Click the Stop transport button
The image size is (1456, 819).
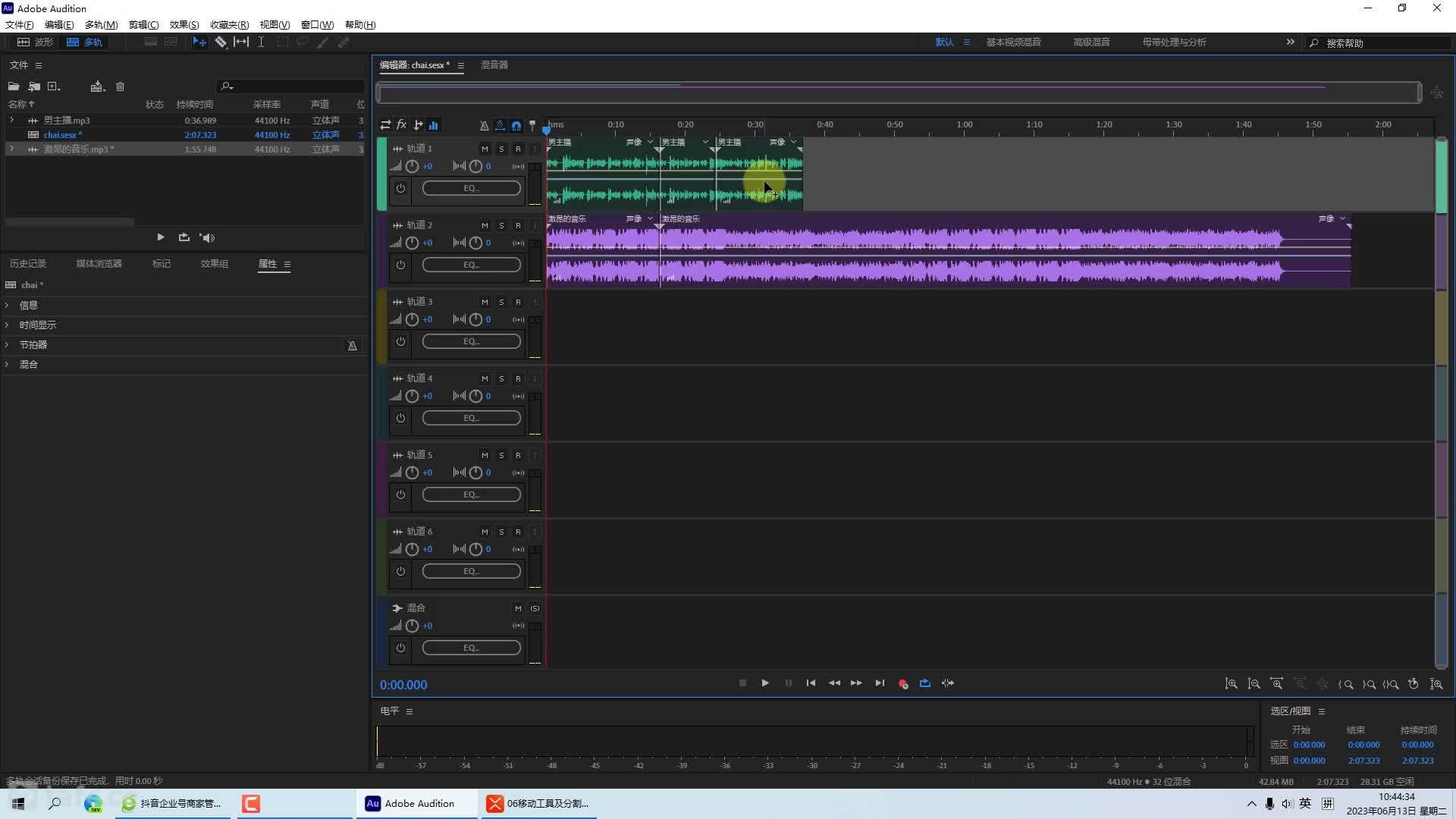pos(742,683)
